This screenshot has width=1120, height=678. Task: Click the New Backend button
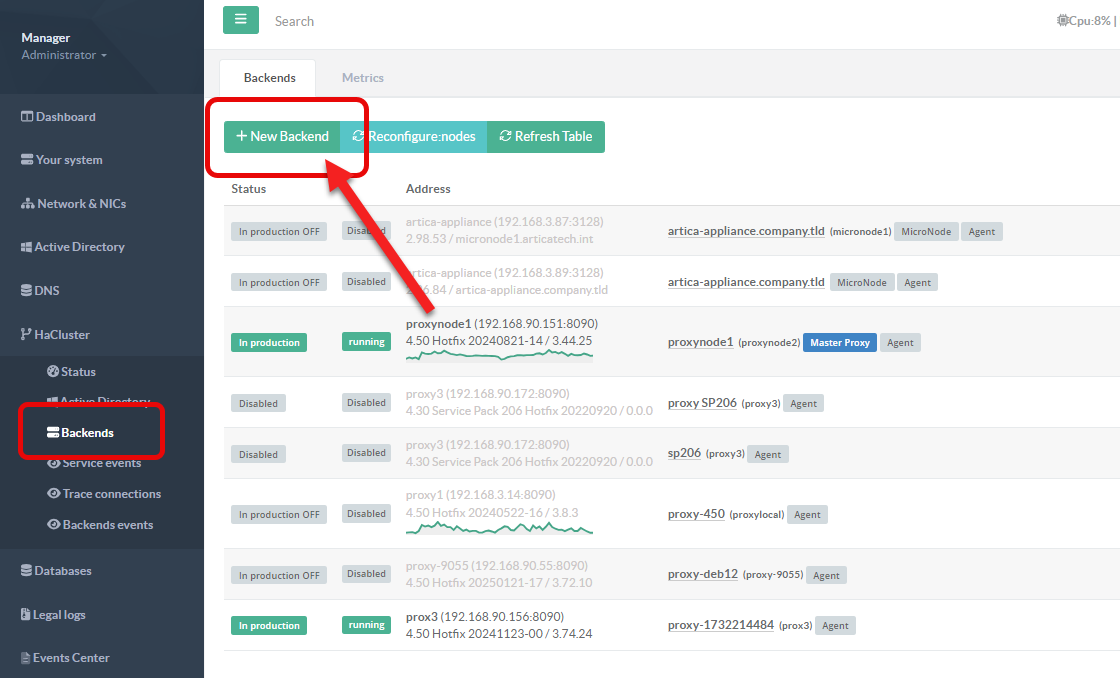click(282, 137)
